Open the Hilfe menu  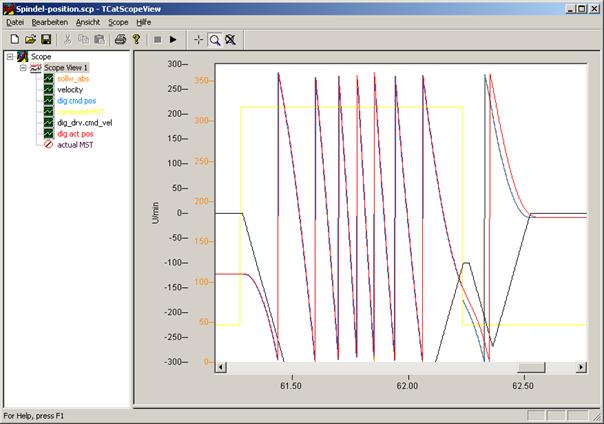(x=144, y=21)
